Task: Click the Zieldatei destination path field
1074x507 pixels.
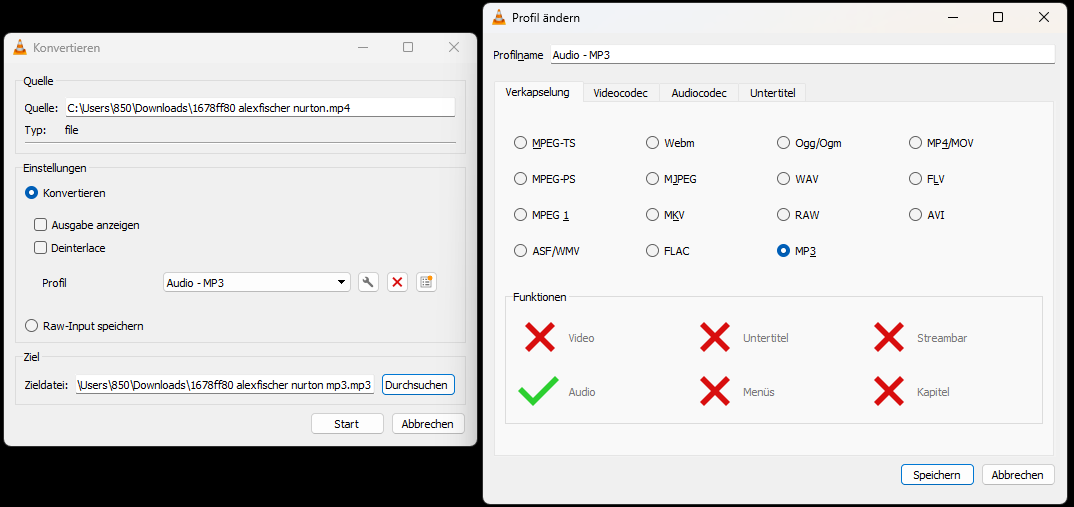Action: 225,385
